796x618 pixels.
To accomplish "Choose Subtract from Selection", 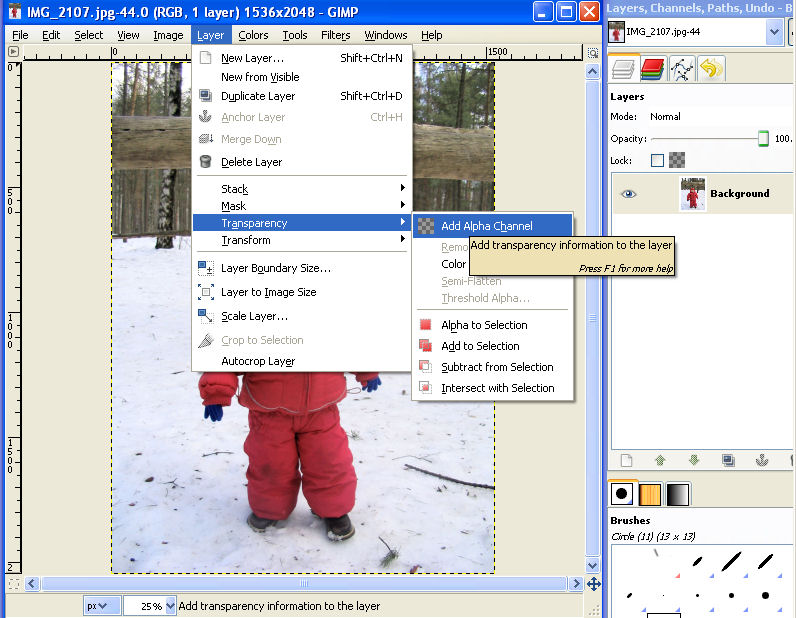I will pos(492,367).
